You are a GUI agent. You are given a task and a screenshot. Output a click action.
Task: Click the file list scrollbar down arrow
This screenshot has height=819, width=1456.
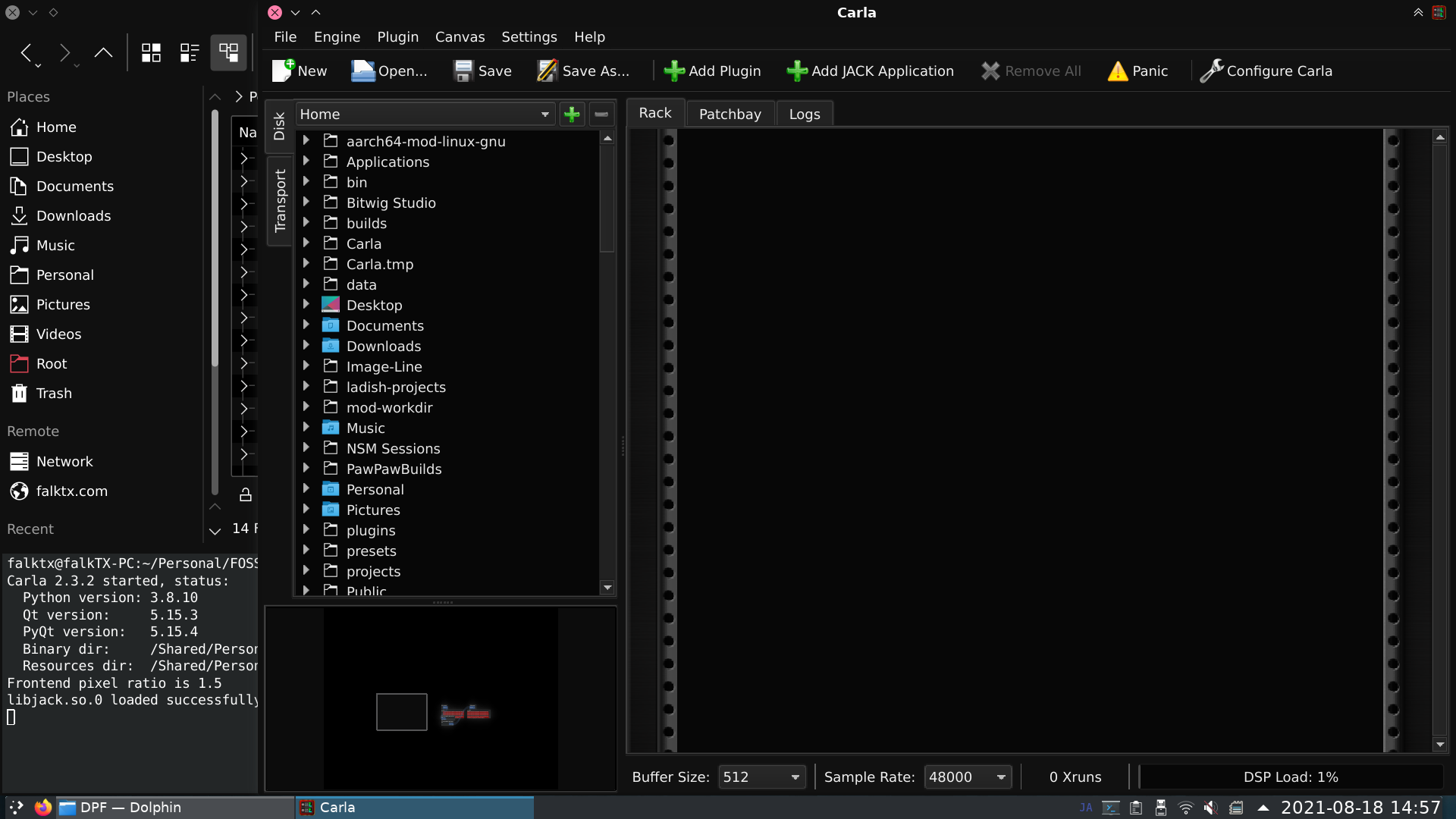click(607, 588)
